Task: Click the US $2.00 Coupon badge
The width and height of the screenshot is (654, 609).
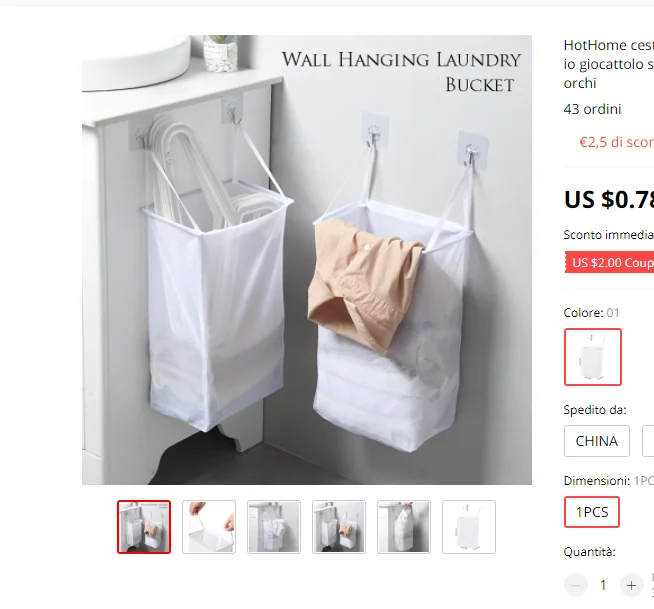Action: 609,262
